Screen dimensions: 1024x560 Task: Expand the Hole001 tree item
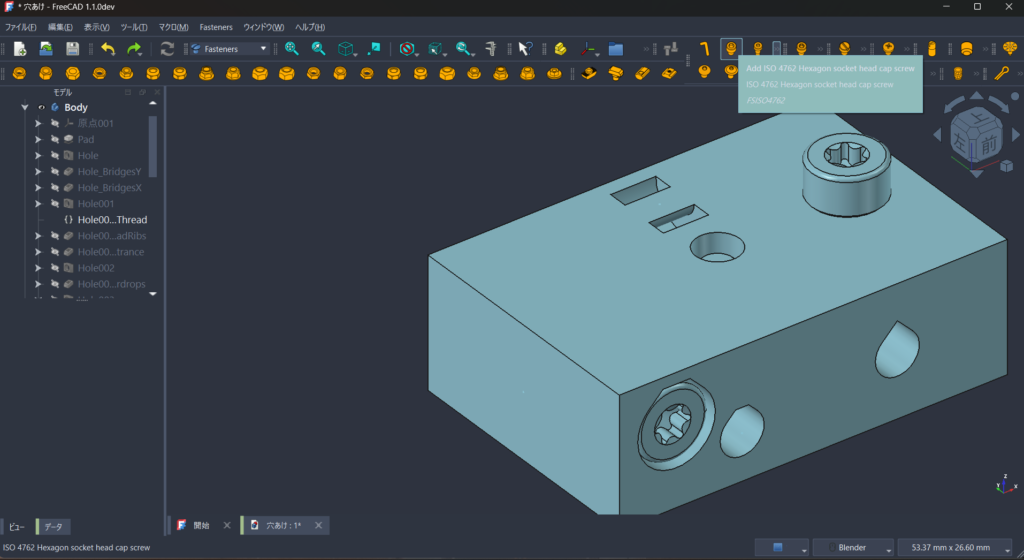coord(38,204)
